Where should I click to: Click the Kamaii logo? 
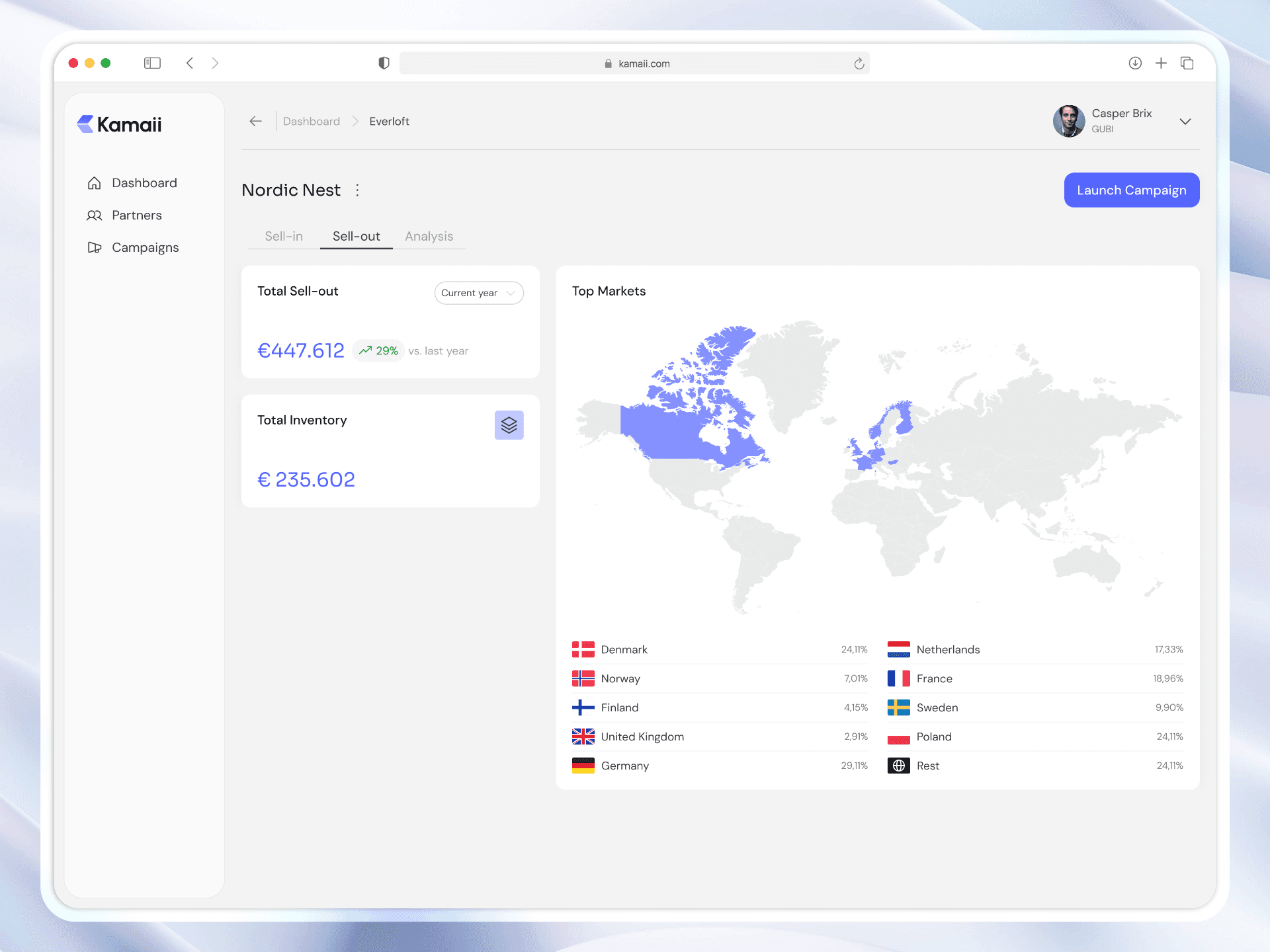point(119,124)
